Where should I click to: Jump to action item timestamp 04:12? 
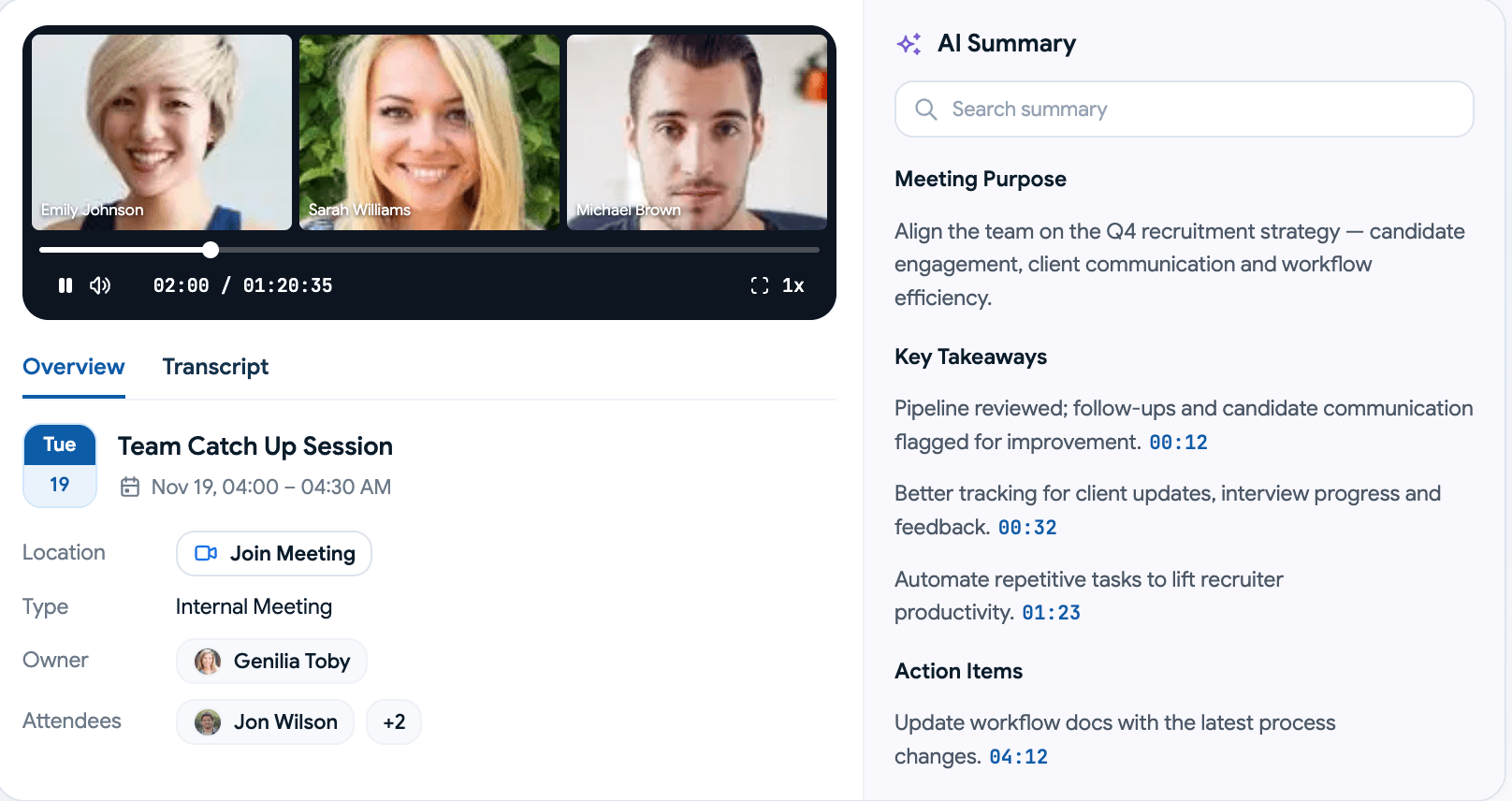[x=1018, y=757]
